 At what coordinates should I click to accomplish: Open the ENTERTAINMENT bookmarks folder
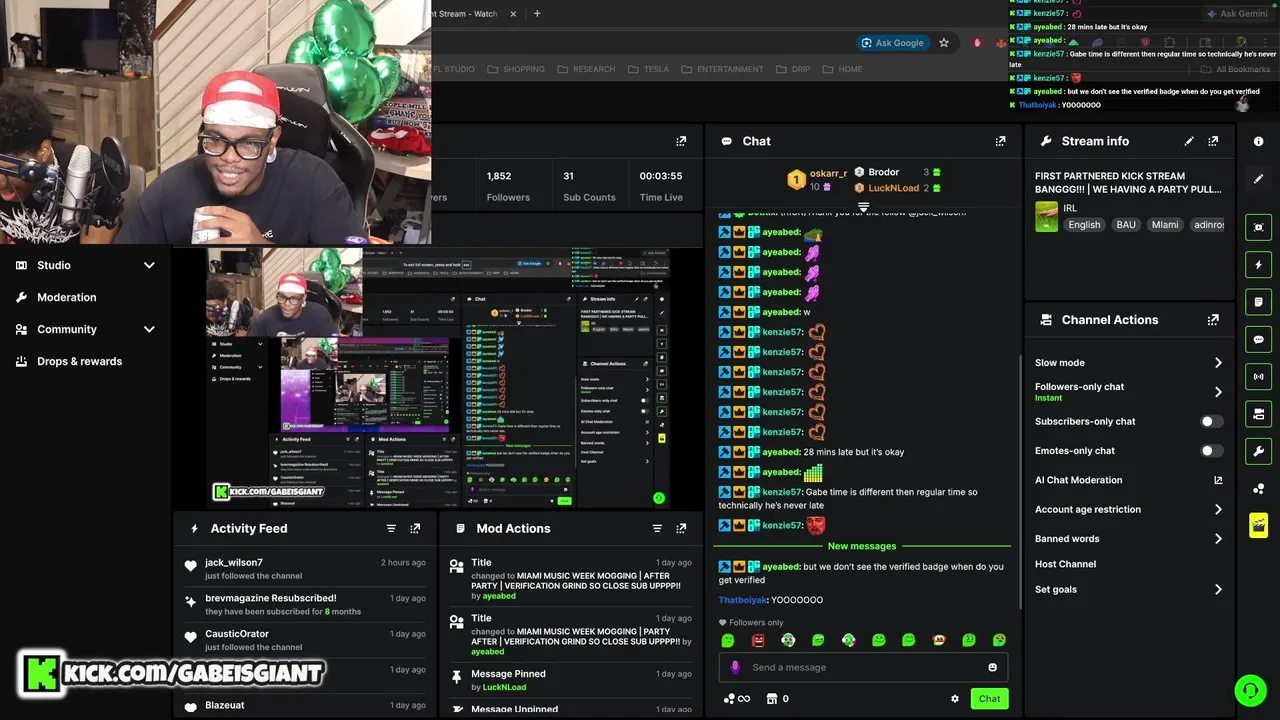(x=722, y=69)
